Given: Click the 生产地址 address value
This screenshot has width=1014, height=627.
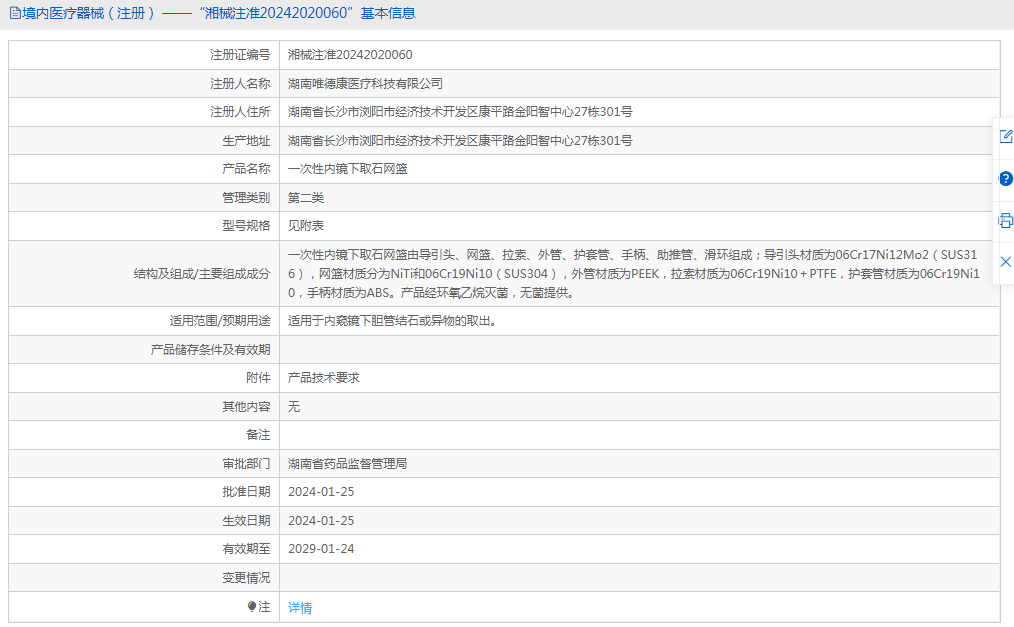Looking at the screenshot, I should (460, 140).
